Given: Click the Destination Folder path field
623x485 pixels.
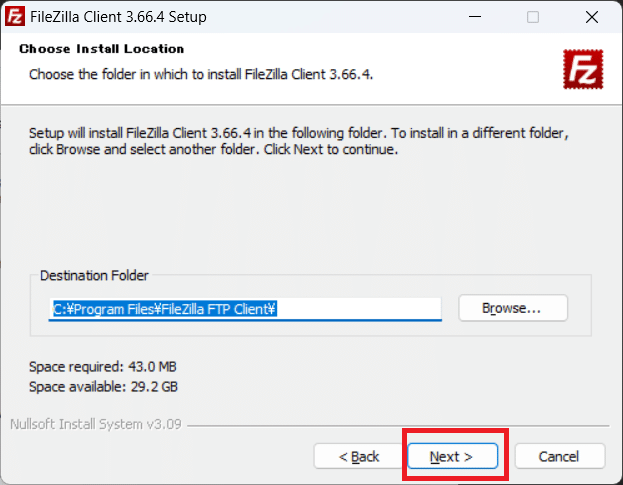Looking at the screenshot, I should pos(246,309).
